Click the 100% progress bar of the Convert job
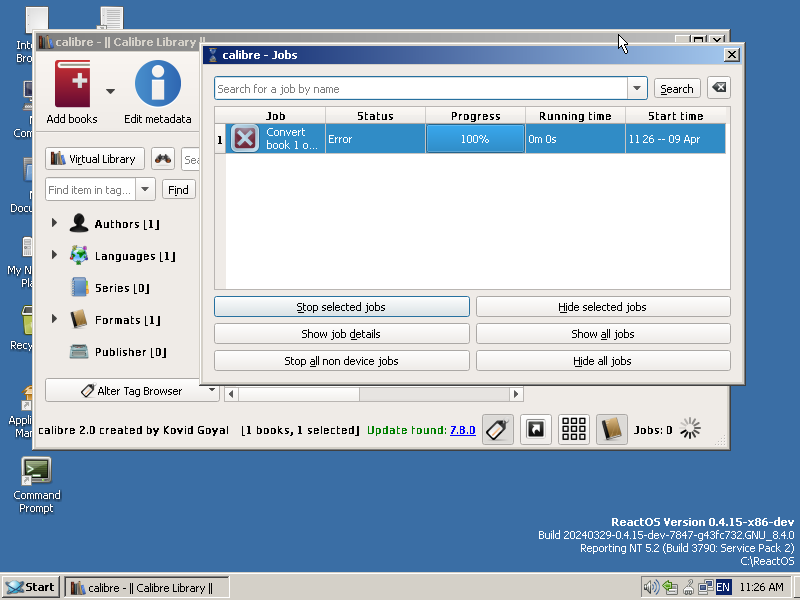The height and width of the screenshot is (600, 800). pos(475,138)
